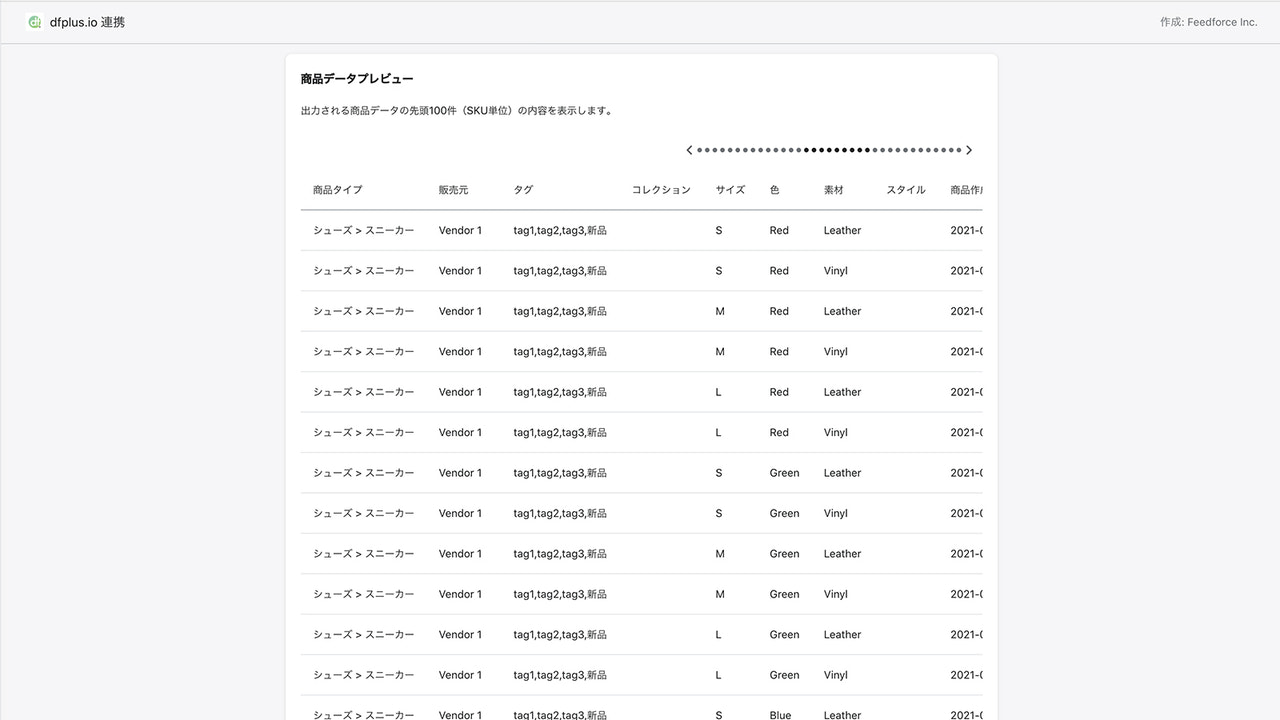
Task: Click the 商品タイプ column header
Action: click(339, 190)
